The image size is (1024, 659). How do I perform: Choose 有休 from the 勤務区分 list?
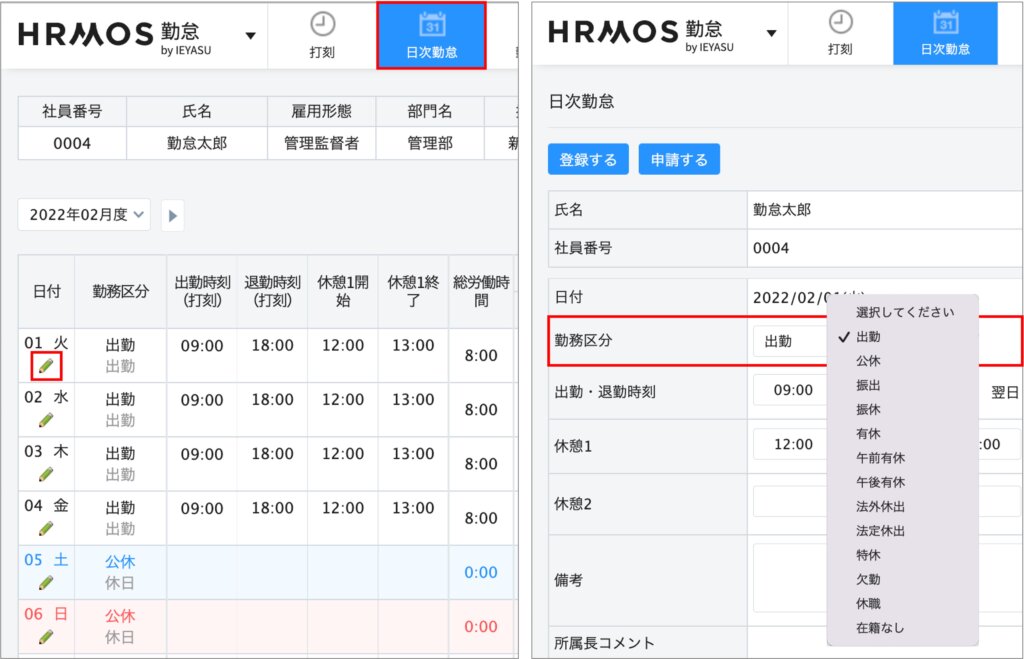[x=868, y=433]
